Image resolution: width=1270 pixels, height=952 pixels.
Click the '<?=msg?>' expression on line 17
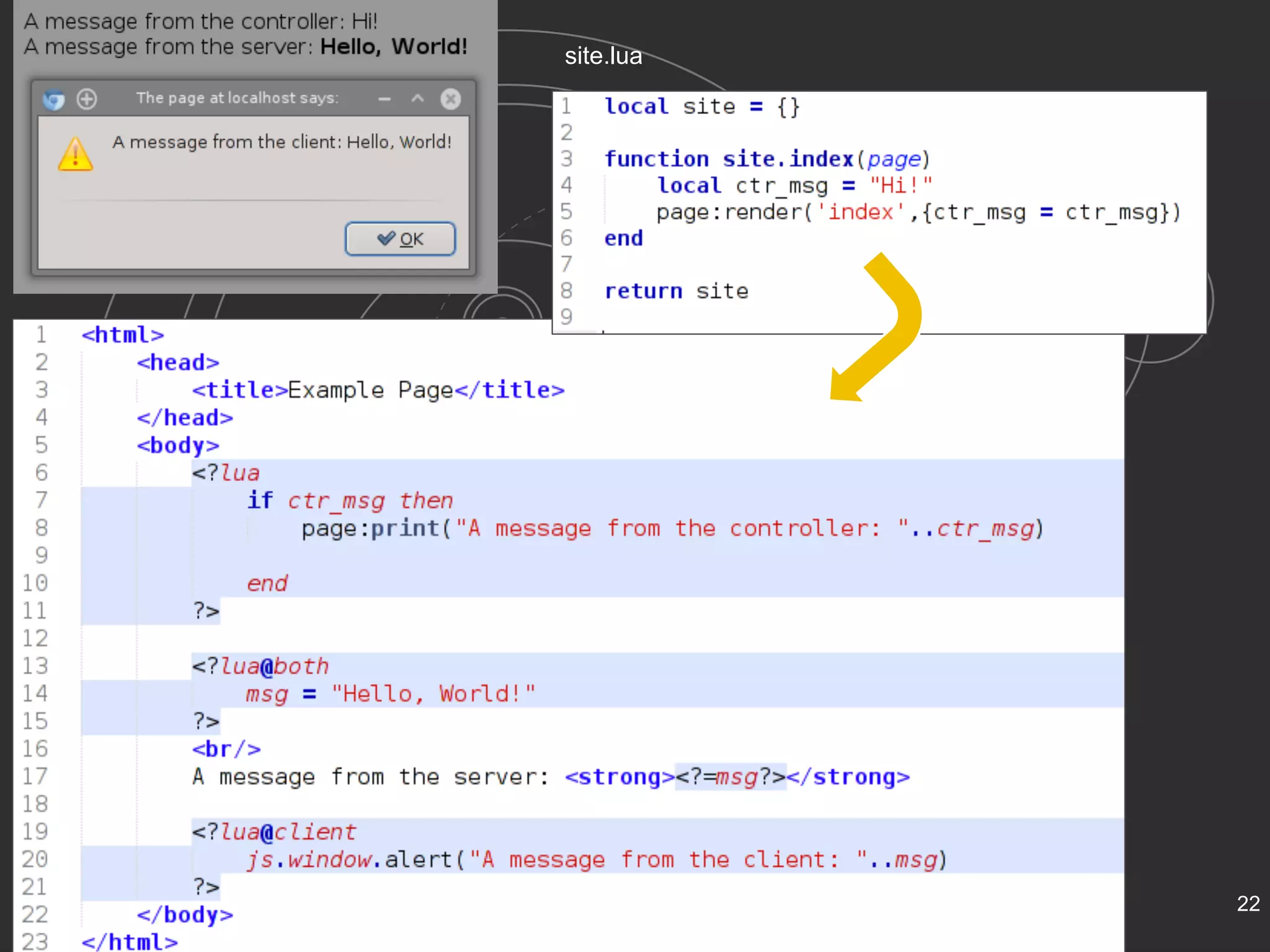click(x=730, y=777)
